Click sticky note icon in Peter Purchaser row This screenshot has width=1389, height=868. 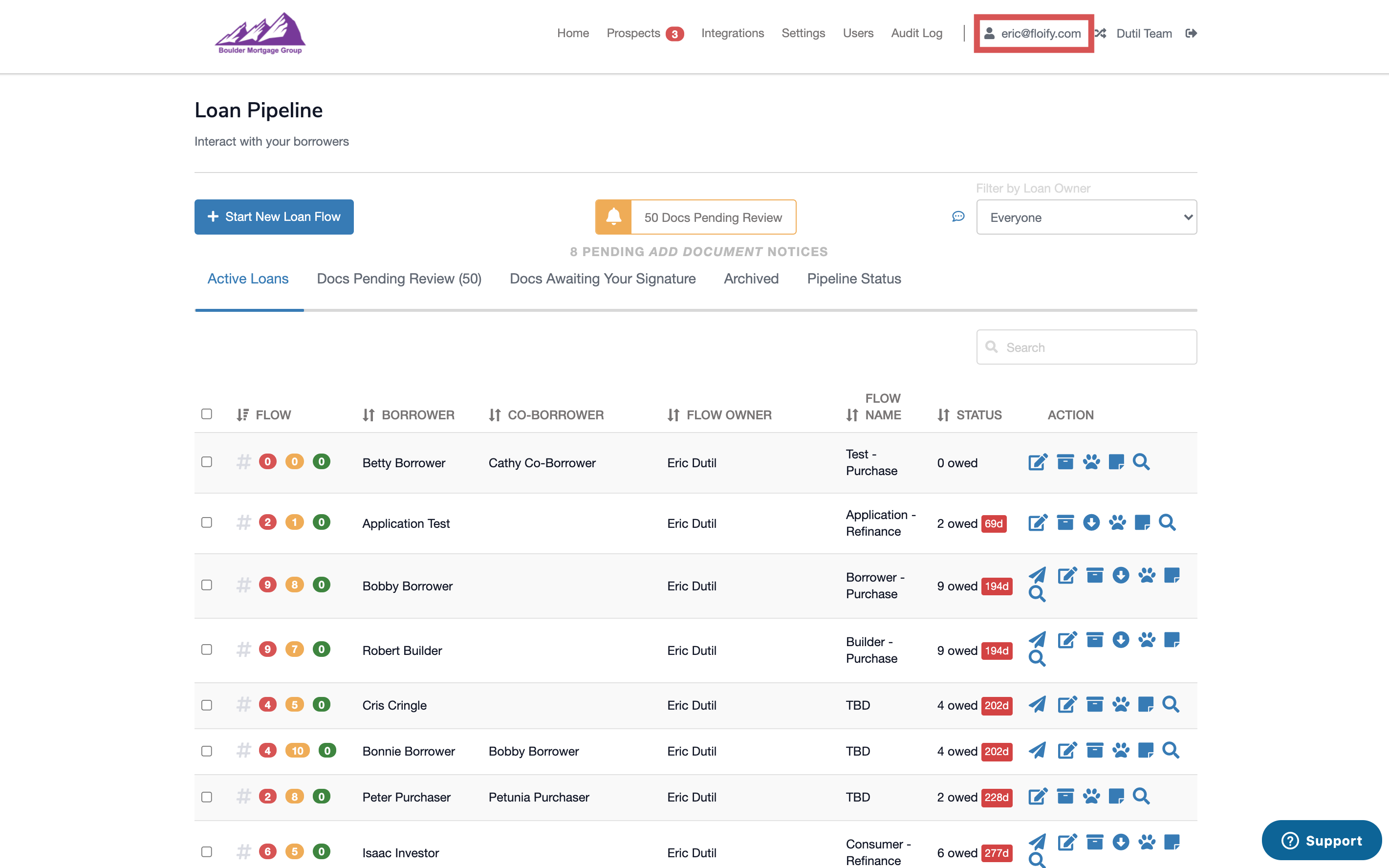1116,796
